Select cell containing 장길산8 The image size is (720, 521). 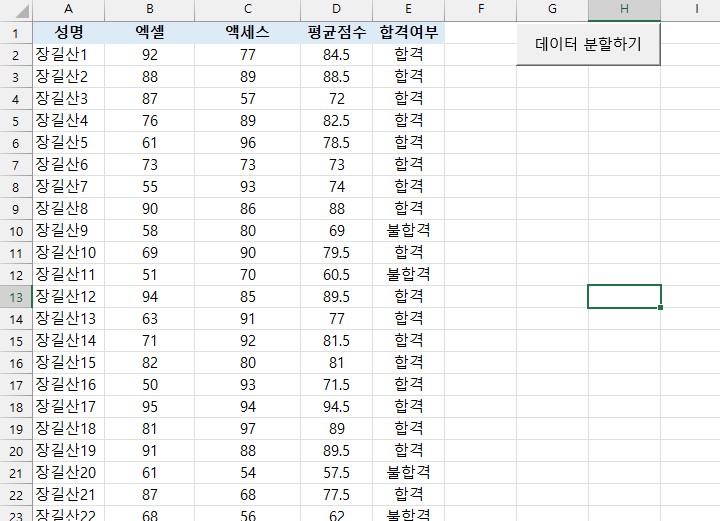68,209
